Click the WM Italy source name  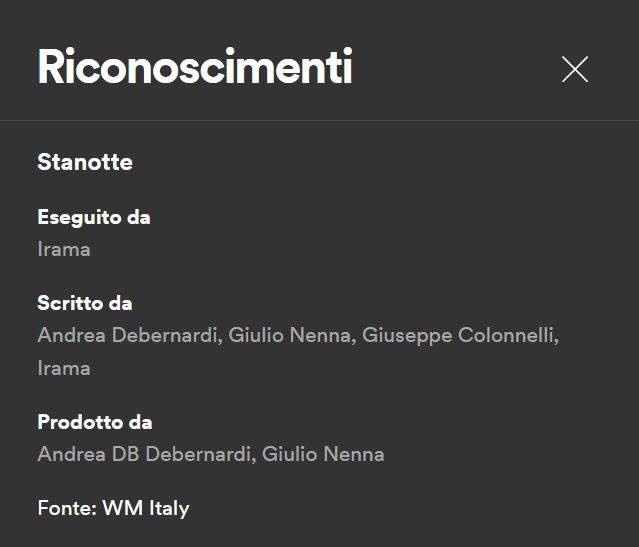(146, 508)
